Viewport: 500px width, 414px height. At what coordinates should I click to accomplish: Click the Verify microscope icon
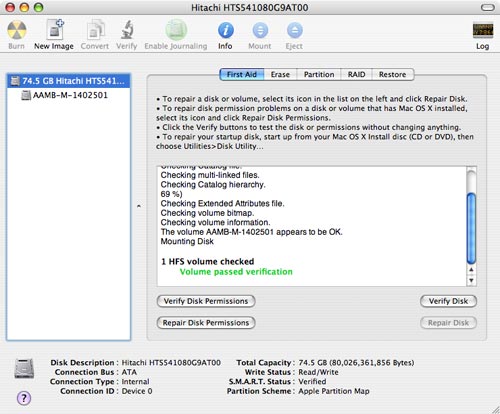(127, 30)
